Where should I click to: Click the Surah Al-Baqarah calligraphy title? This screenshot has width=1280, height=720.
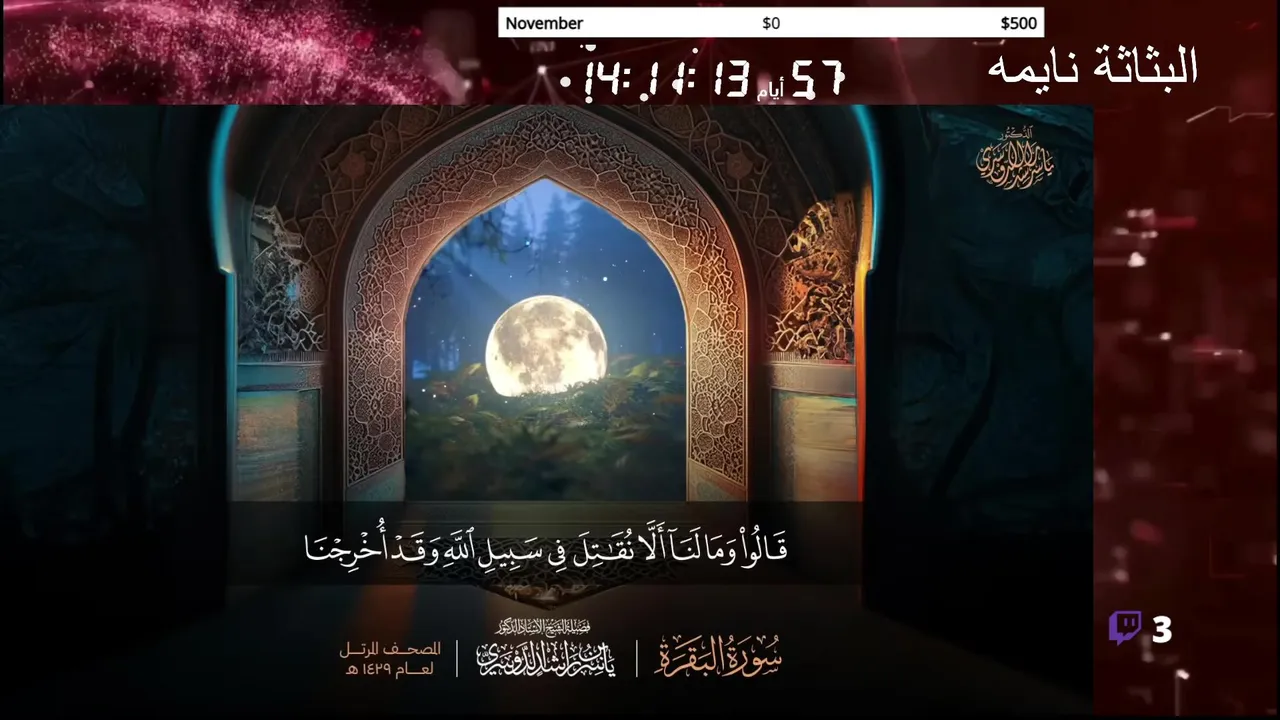coord(718,657)
